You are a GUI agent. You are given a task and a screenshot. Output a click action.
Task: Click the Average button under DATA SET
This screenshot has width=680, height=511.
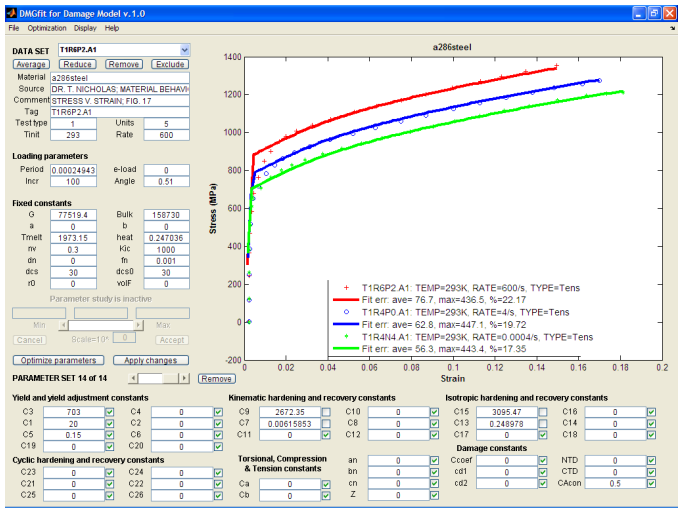[x=31, y=64]
